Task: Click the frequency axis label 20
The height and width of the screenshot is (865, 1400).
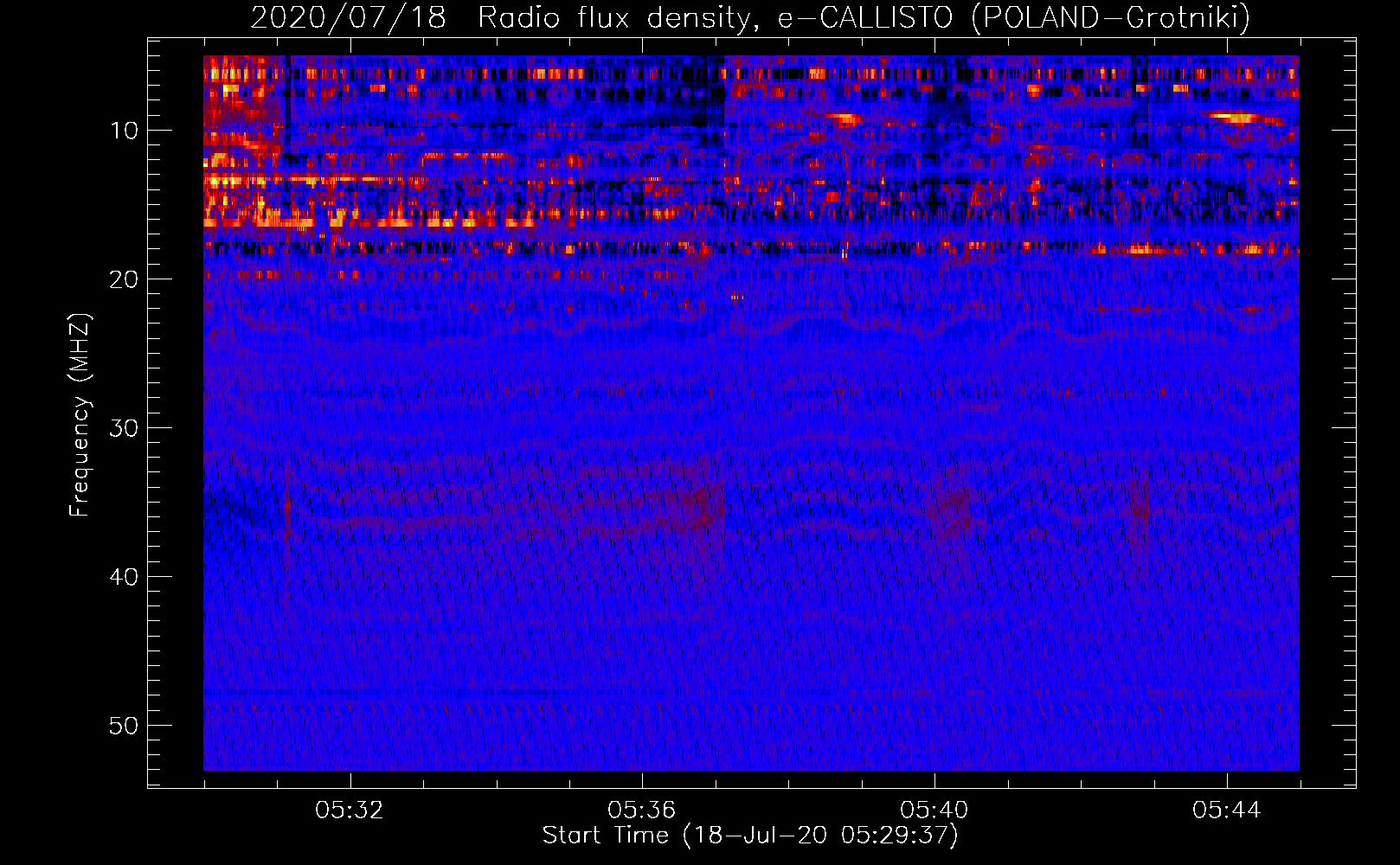Action: pos(125,279)
